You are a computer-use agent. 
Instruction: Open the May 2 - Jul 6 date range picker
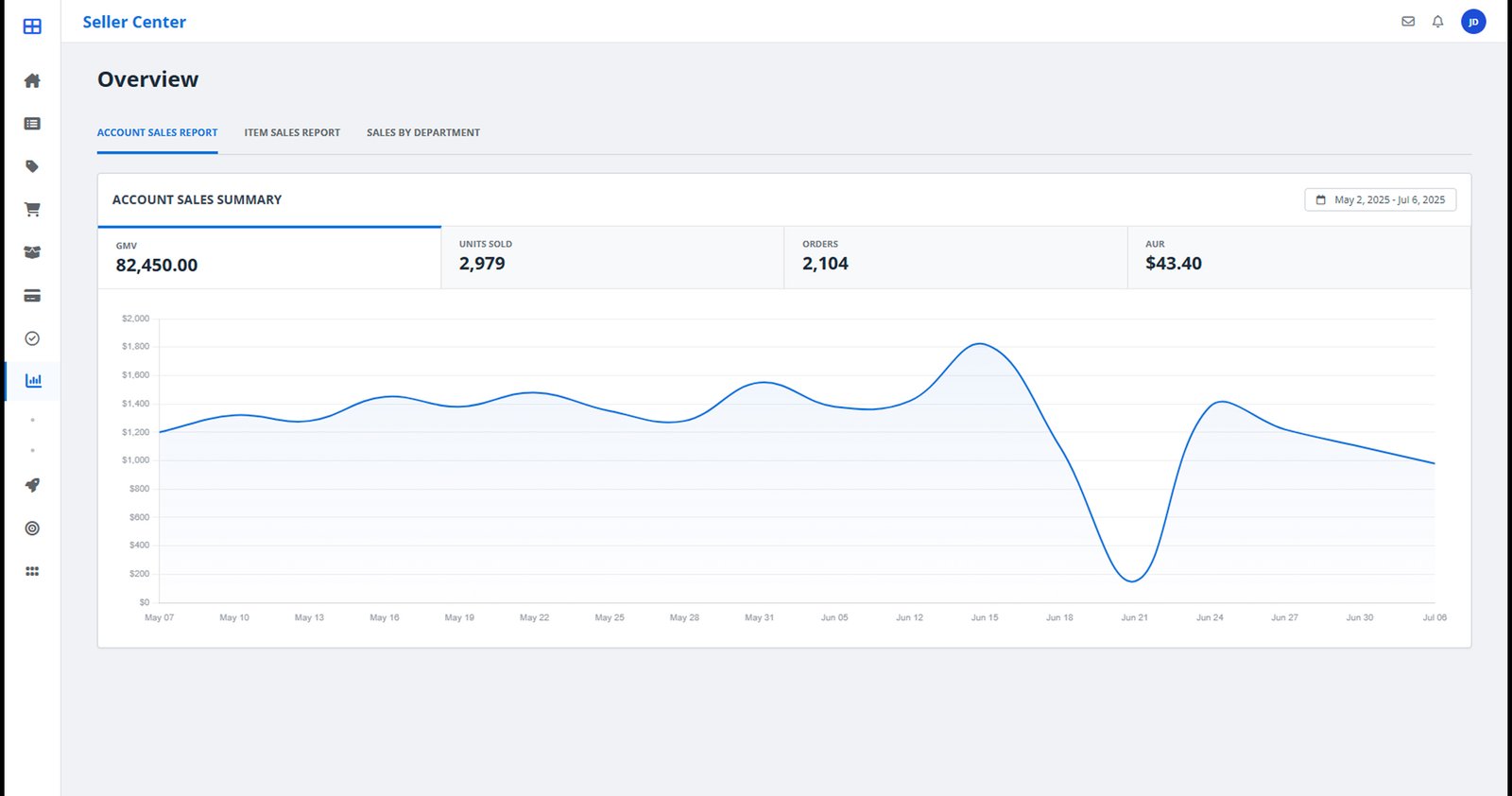point(1380,199)
